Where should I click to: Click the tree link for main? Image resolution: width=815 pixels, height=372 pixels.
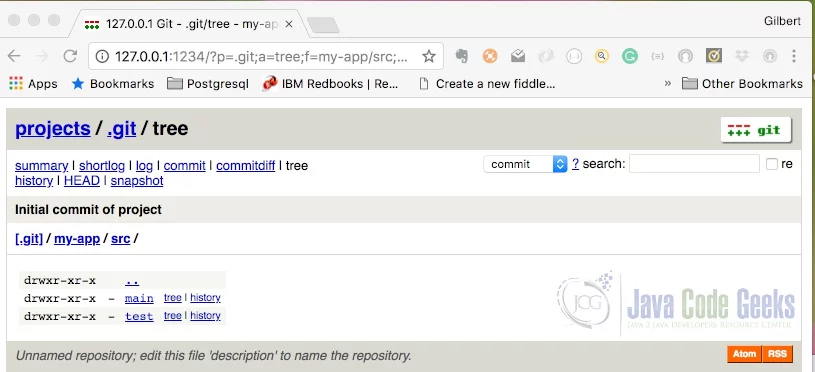click(173, 298)
